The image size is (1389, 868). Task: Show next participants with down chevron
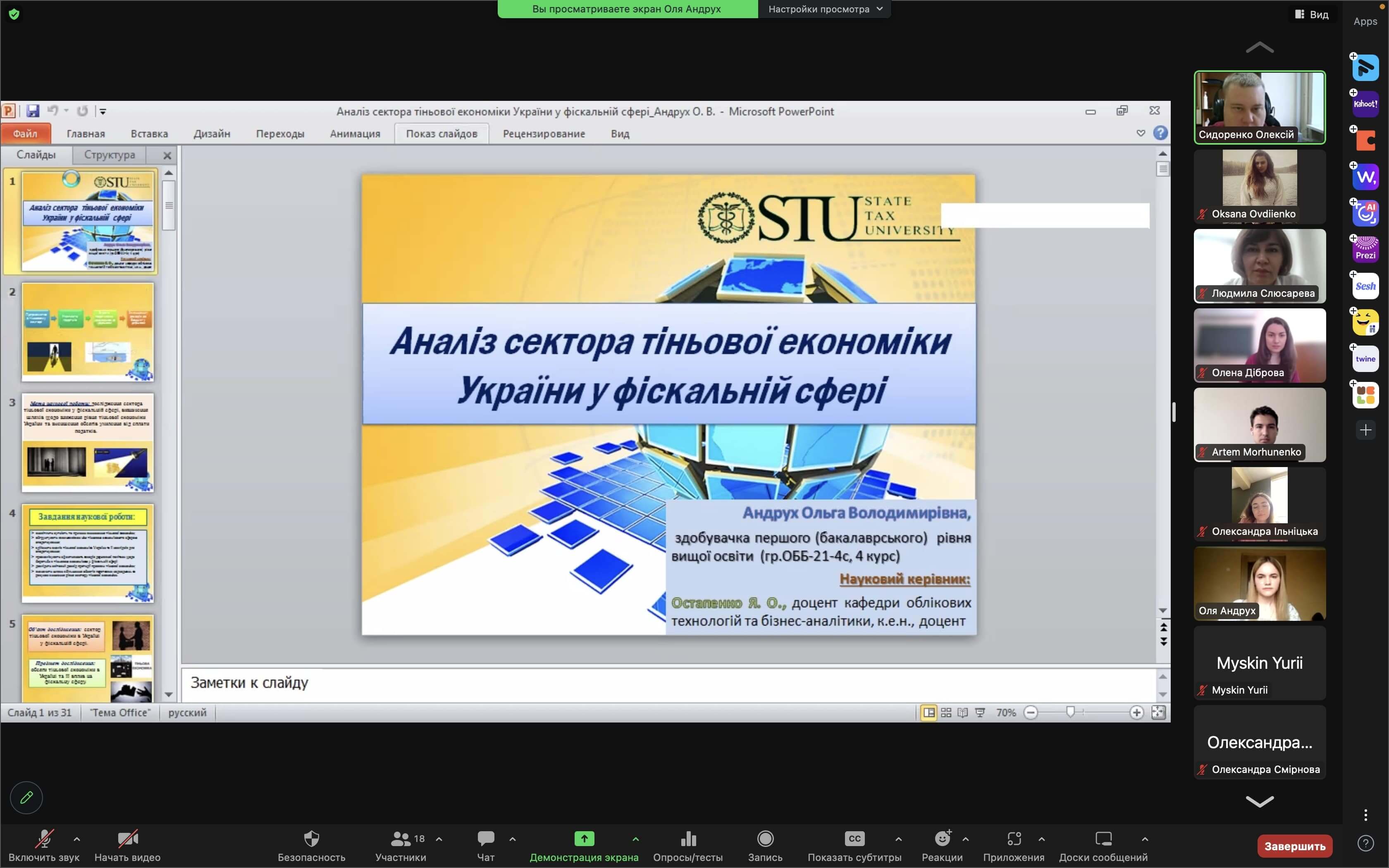(1259, 801)
